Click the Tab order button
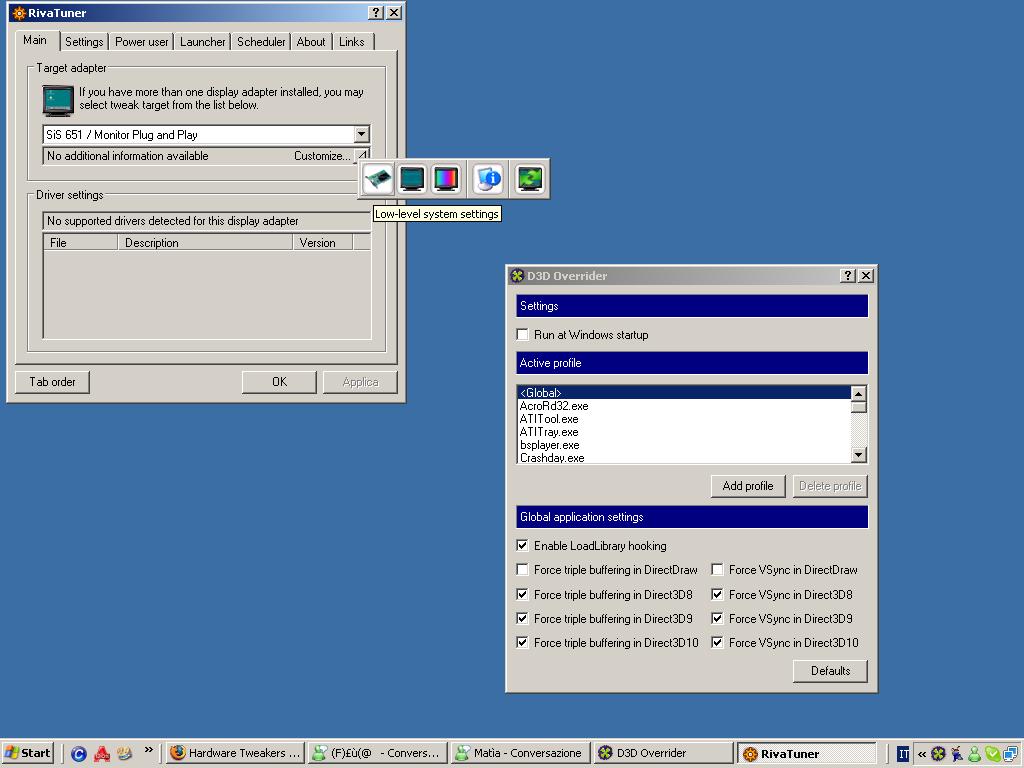1024x768 pixels. coord(52,382)
